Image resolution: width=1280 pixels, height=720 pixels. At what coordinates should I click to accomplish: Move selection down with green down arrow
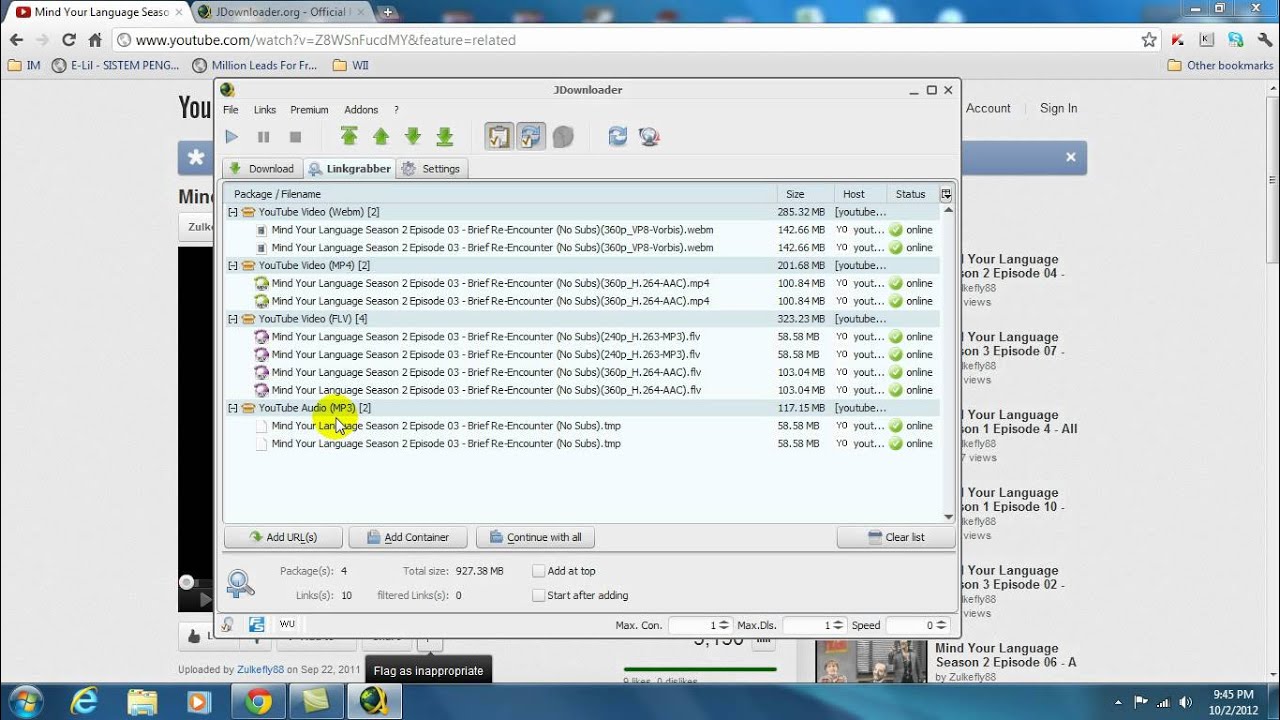pos(413,137)
